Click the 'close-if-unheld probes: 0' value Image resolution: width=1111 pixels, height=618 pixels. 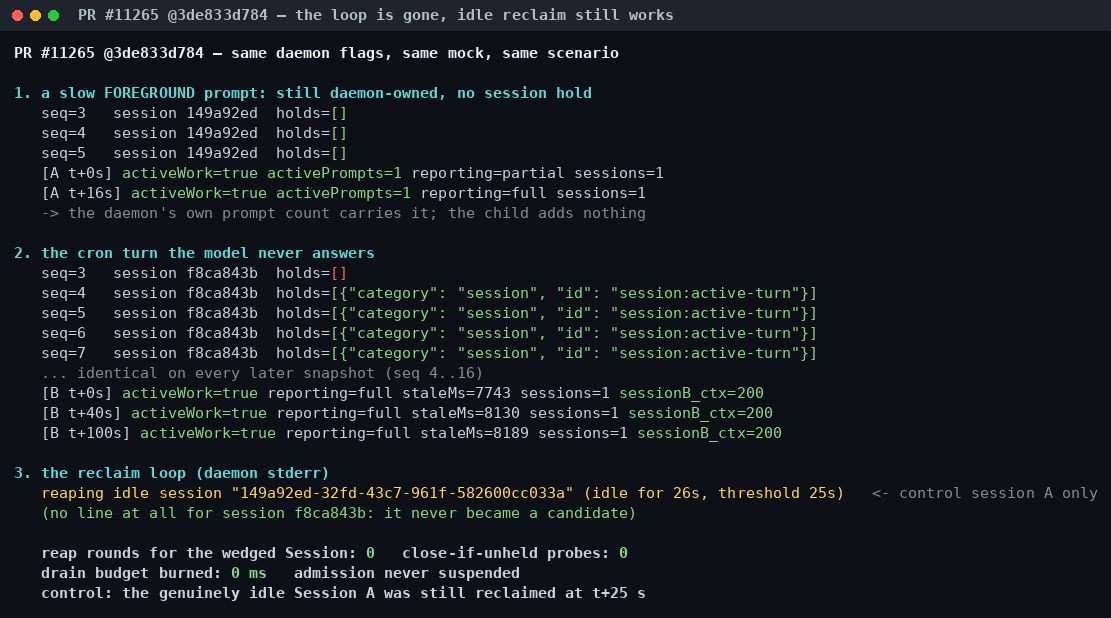tap(515, 553)
